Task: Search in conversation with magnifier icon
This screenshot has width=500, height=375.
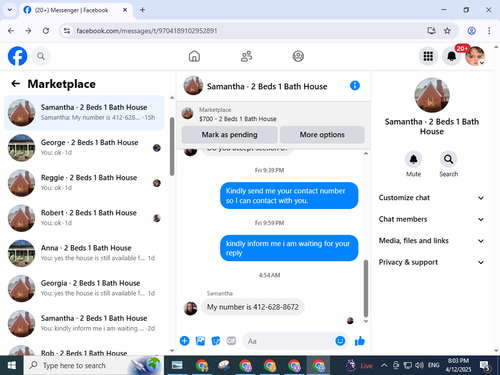Action: click(x=448, y=159)
